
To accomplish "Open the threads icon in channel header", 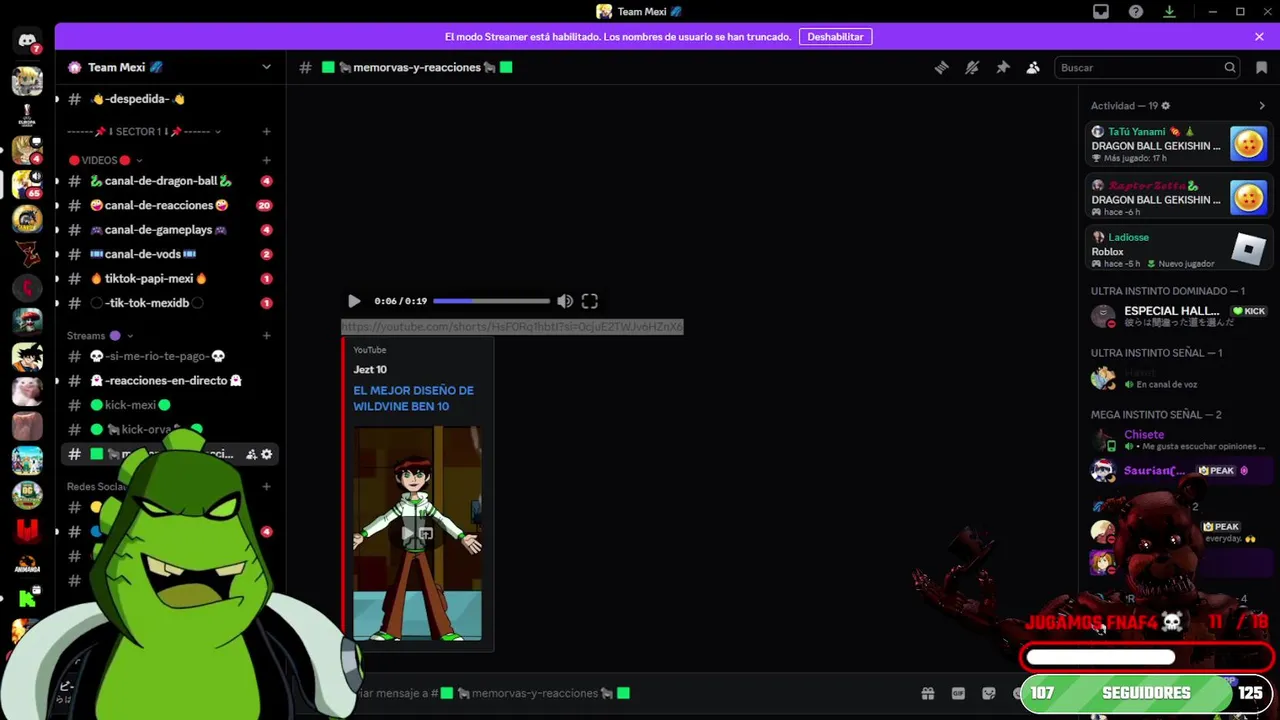I will 941,67.
